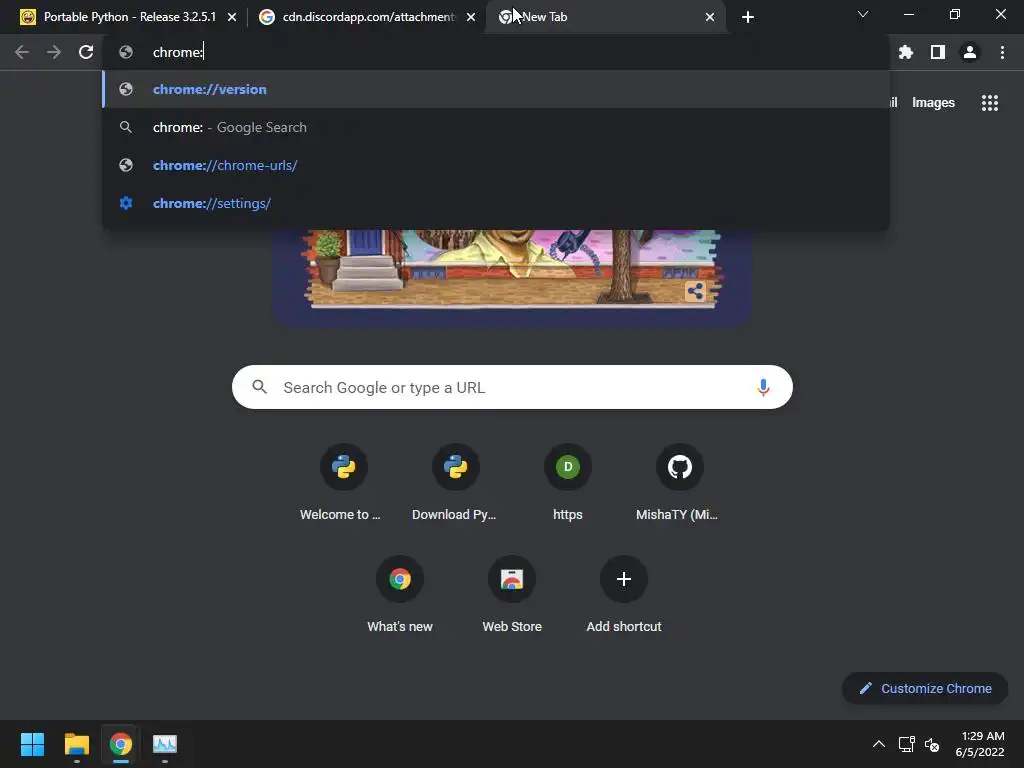Open network status tray icon
1024x768 pixels.
906,744
